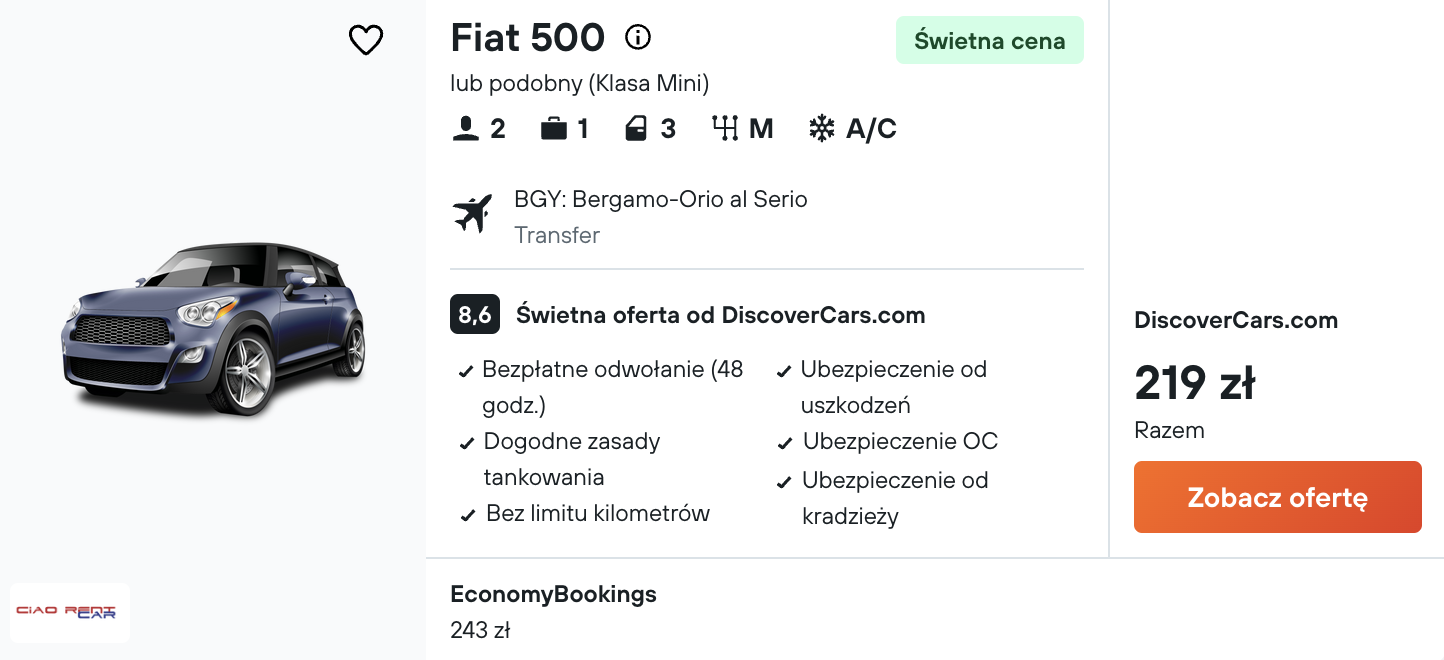The height and width of the screenshot is (660, 1444).
Task: Select the Świetna cena badge
Action: tap(990, 41)
